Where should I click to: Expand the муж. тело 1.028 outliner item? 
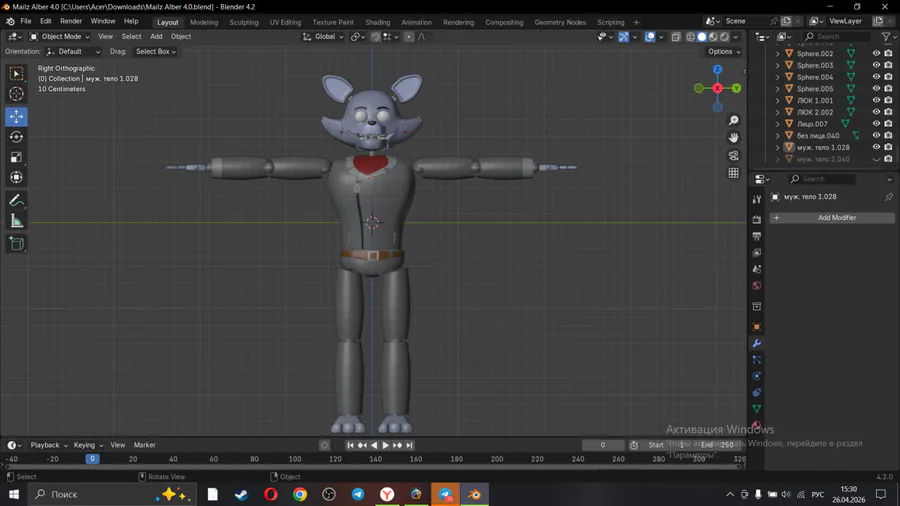(778, 147)
